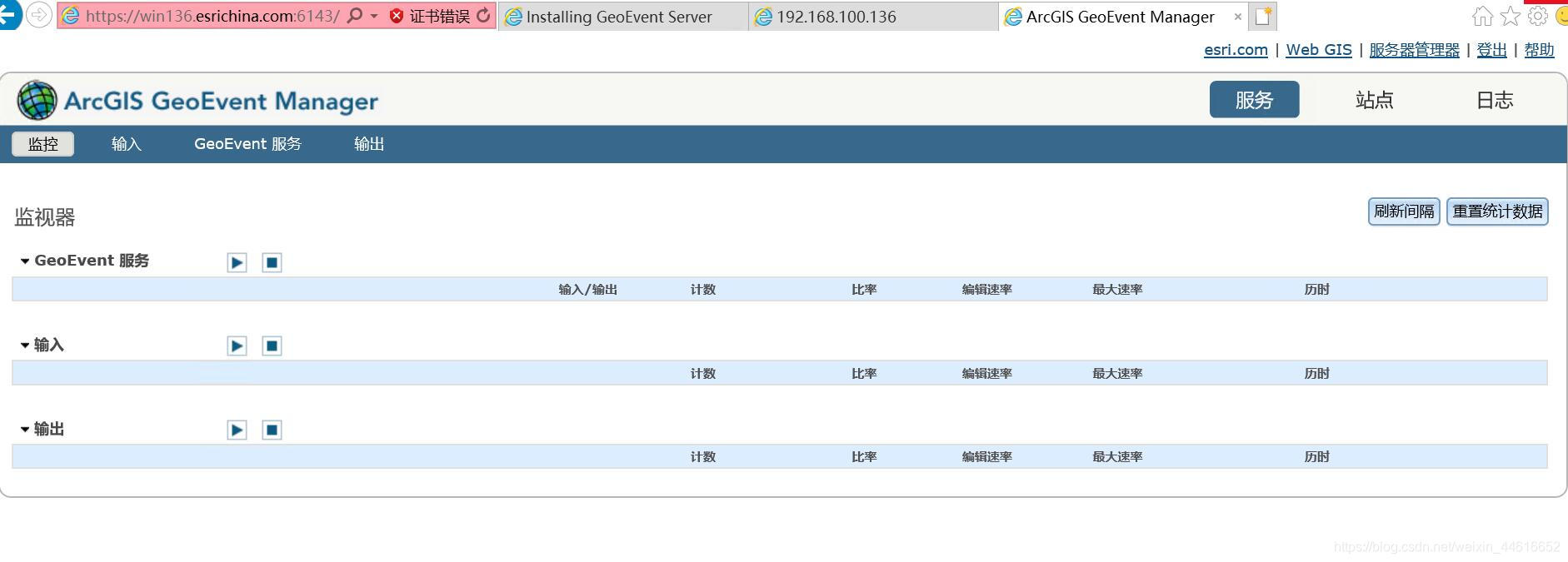Click 比率 column header in 输入 table
Viewport: 1568px width, 562px height.
tap(864, 374)
